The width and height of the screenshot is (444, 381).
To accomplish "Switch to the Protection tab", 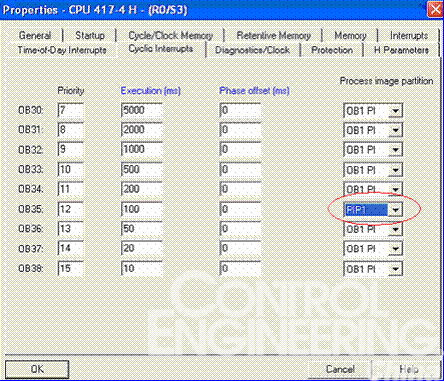I will point(332,50).
